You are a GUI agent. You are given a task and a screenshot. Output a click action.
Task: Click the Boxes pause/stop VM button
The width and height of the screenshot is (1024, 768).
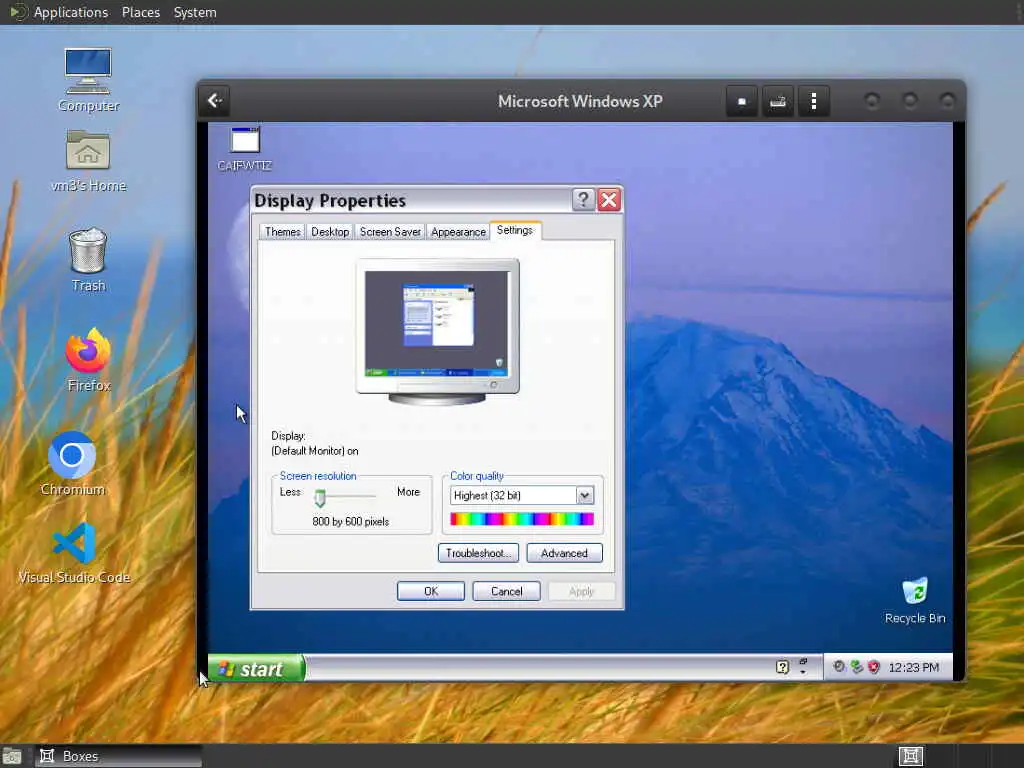click(x=741, y=101)
